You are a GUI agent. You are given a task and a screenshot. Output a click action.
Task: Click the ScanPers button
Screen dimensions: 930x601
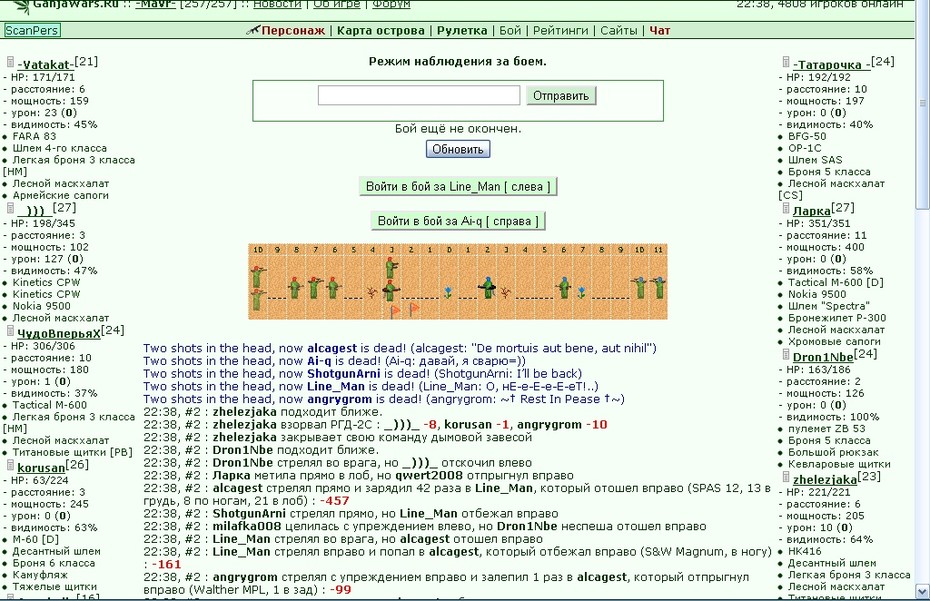32,30
